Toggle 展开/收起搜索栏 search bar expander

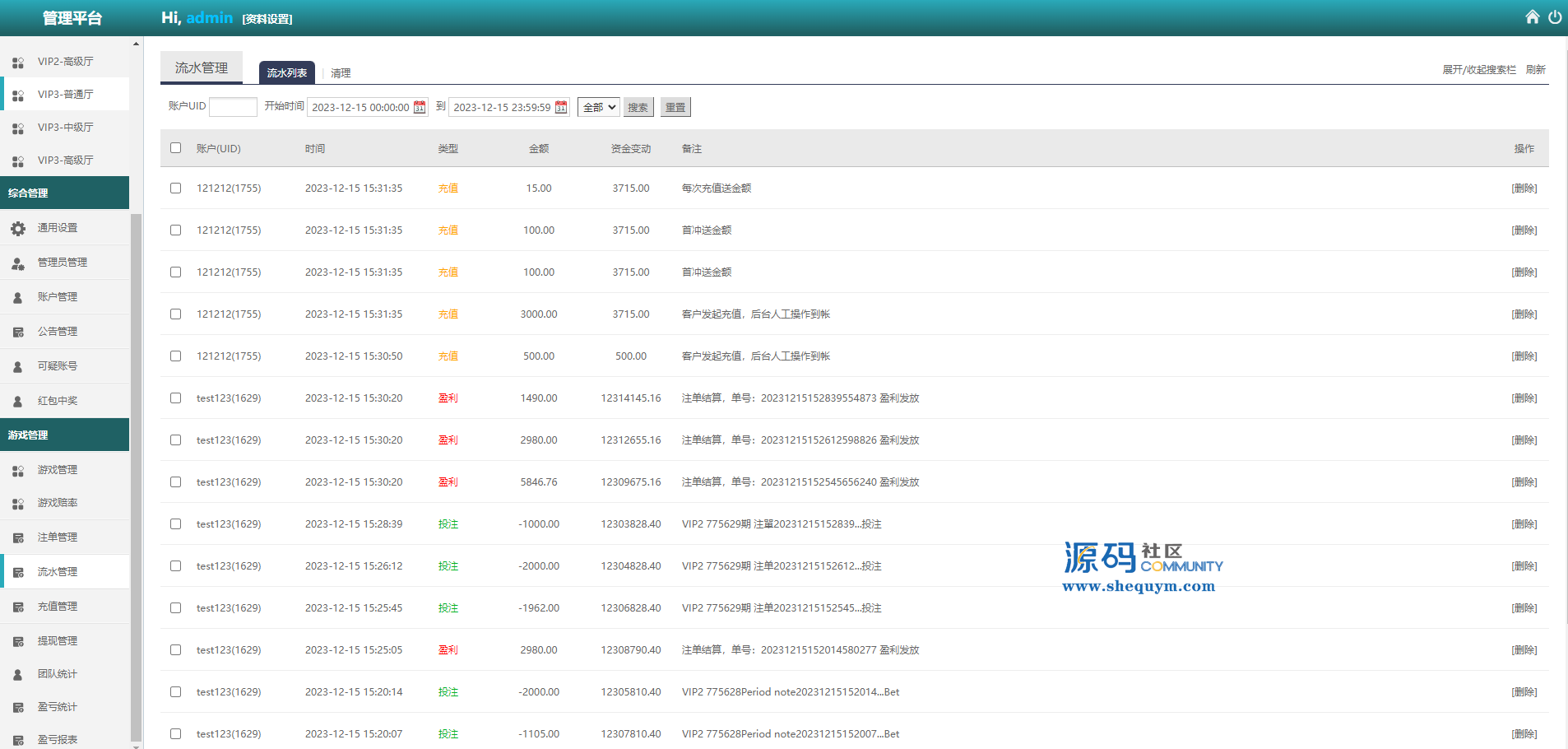1478,70
